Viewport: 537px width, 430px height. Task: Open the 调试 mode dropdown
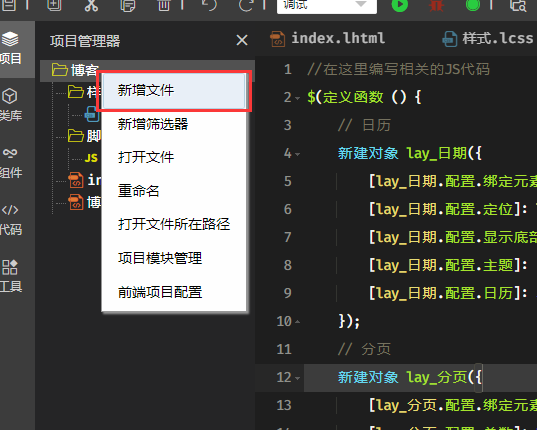click(327, 5)
